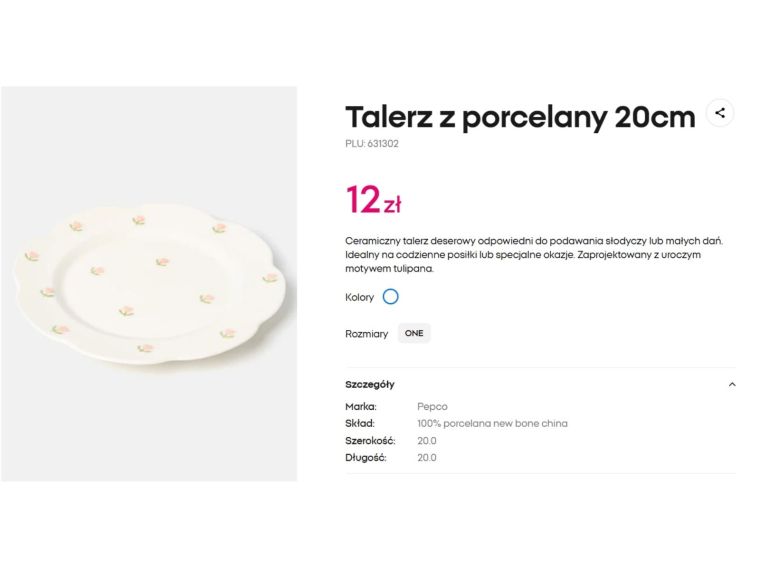This screenshot has height=570, width=760.
Task: Click the 12 zł price
Action: click(374, 201)
